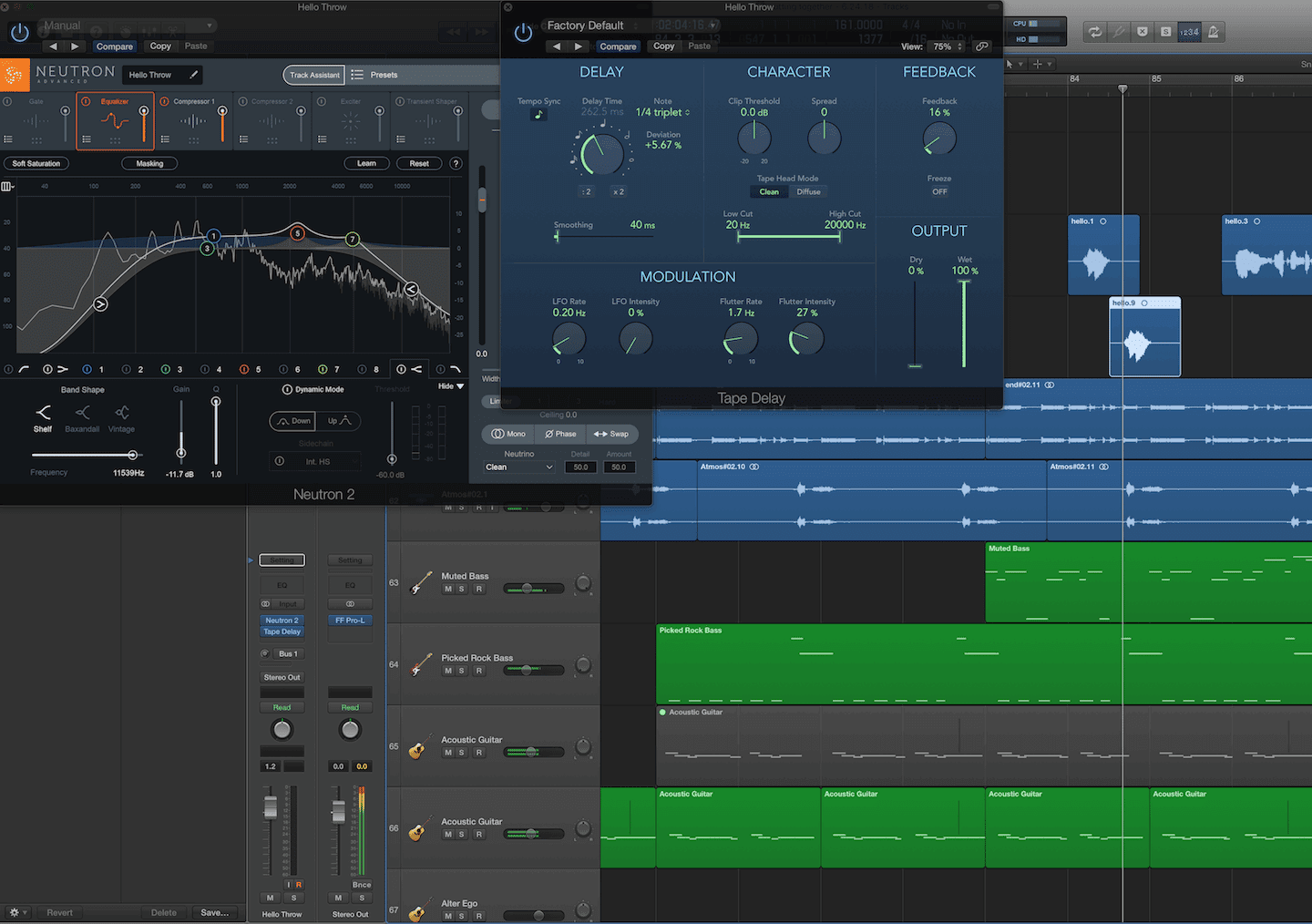Click the Tape Delay power bypass icon

[x=523, y=33]
